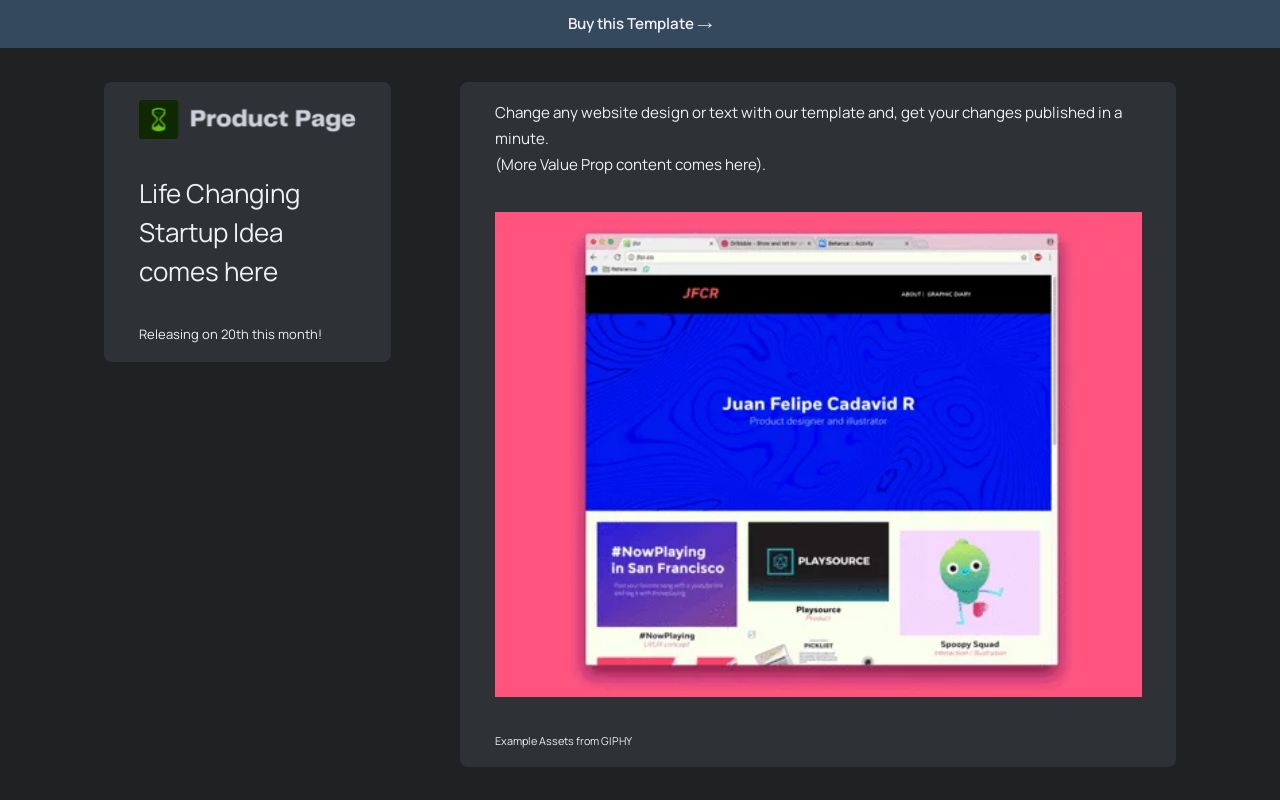Viewport: 1280px width, 800px height.
Task: Click Juan Felipe Cadavid R title in image
Action: point(818,404)
